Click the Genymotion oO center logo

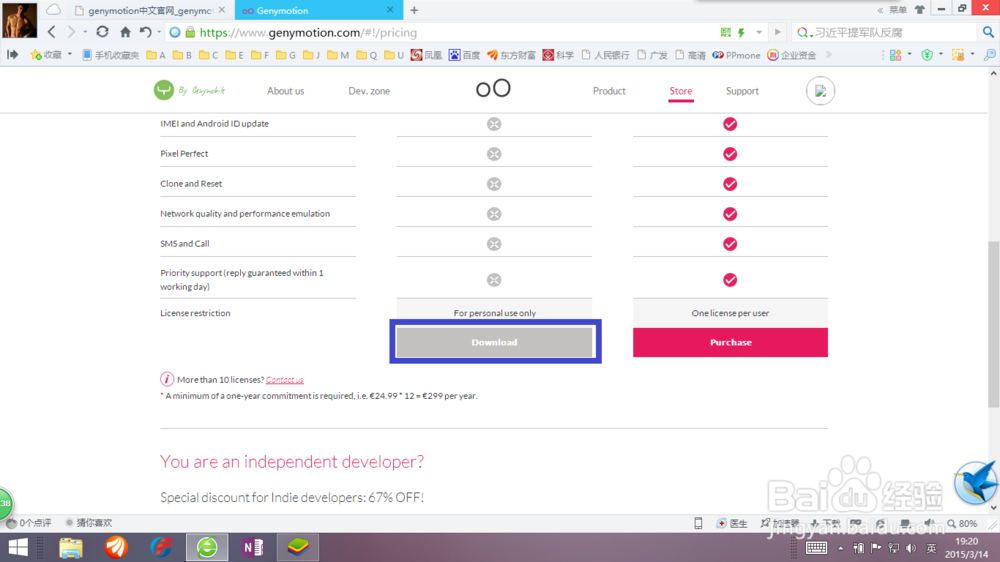point(494,88)
